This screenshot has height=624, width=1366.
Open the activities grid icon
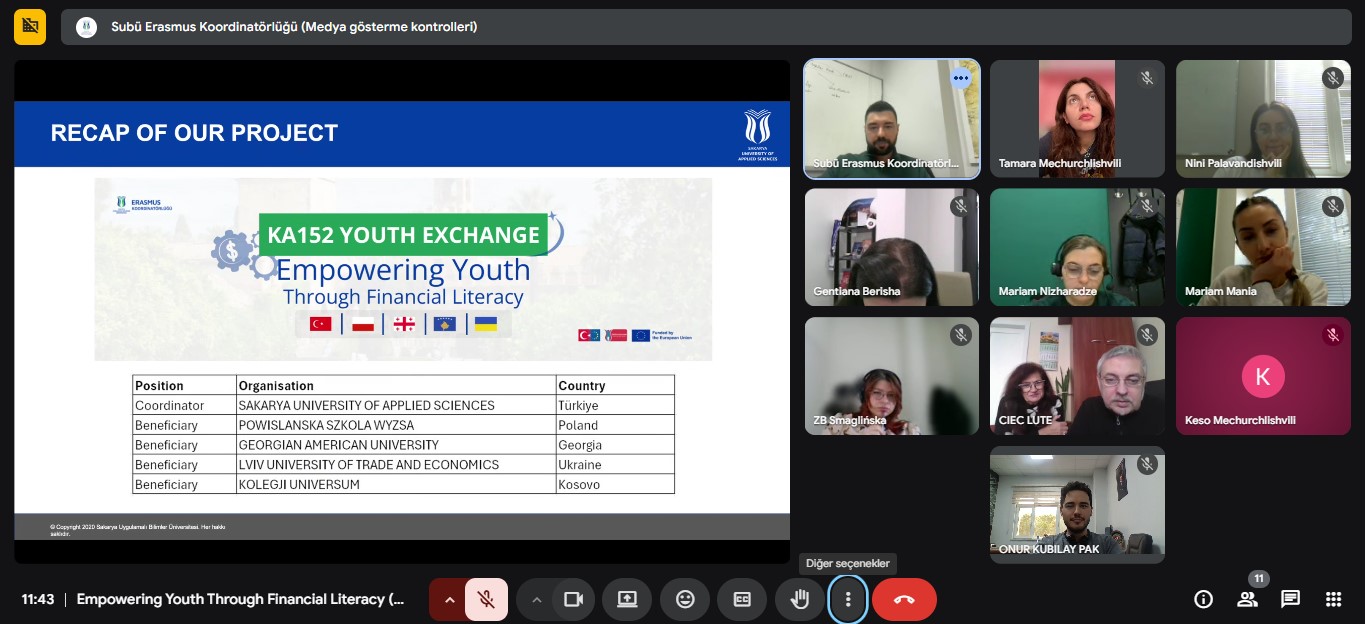tap(1333, 599)
